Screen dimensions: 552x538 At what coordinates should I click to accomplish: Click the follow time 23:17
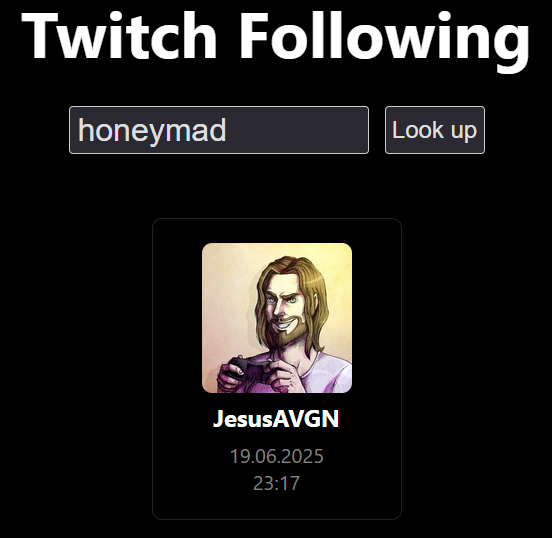pyautogui.click(x=276, y=483)
